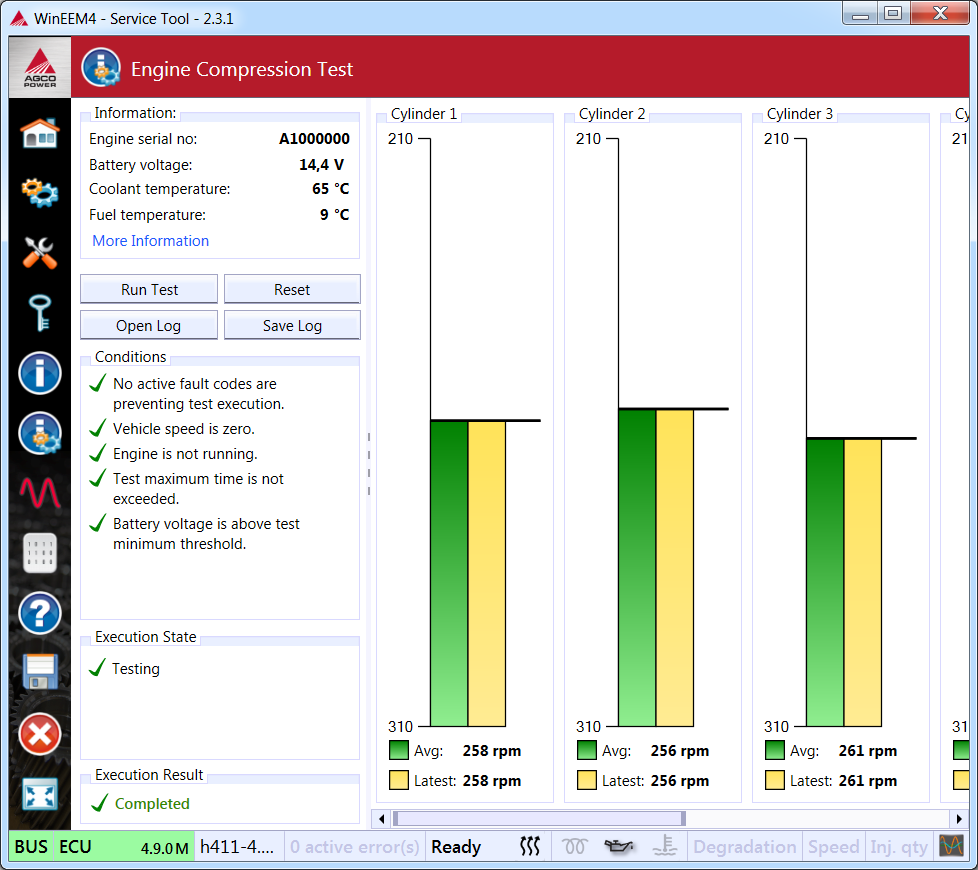Toggle fullscreen with the expand arrows icon
The width and height of the screenshot is (978, 870).
40,794
